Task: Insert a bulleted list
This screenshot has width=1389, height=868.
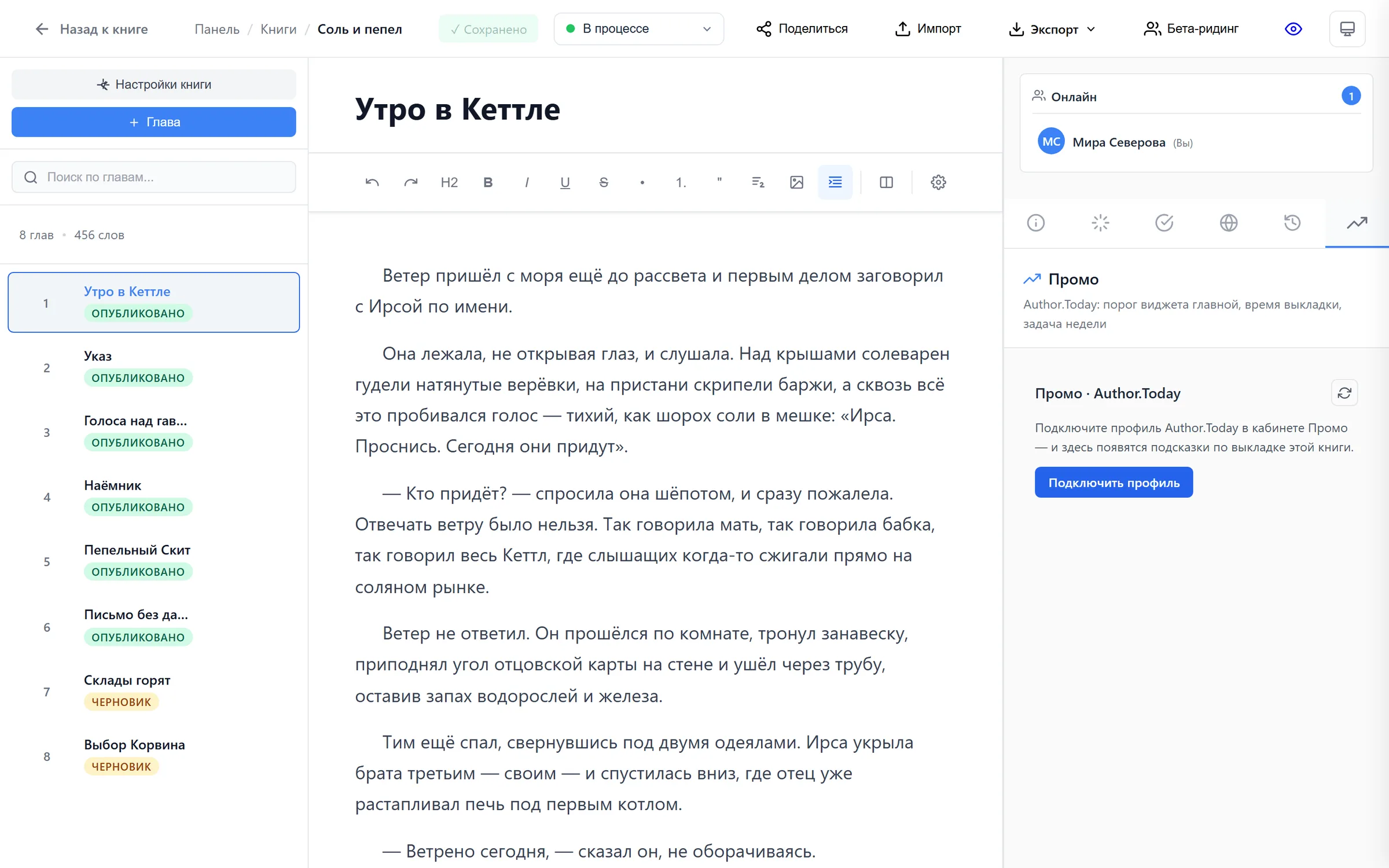Action: tap(642, 182)
